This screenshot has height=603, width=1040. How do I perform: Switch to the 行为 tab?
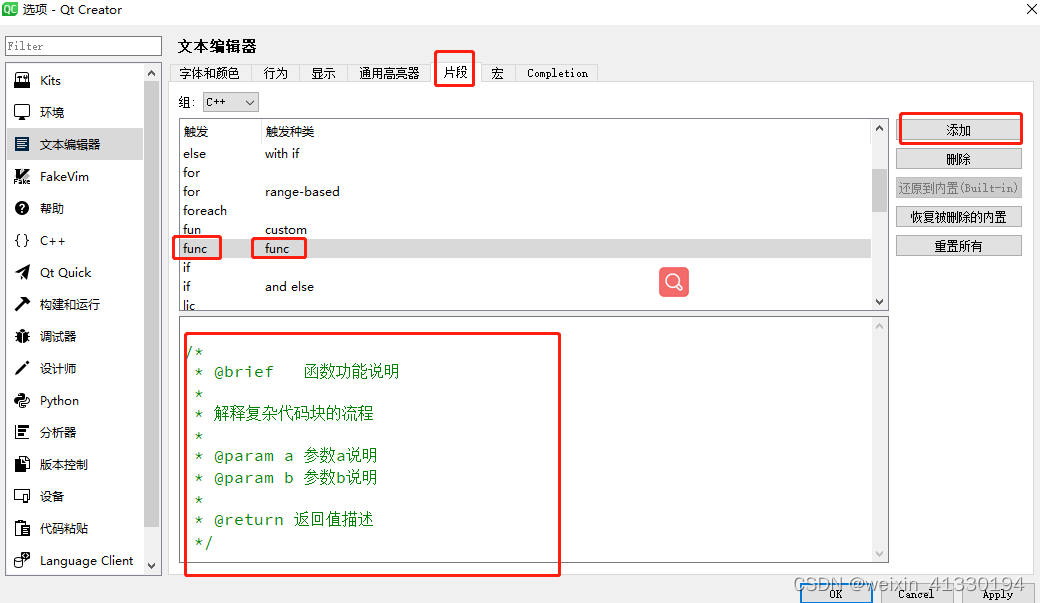pyautogui.click(x=275, y=73)
